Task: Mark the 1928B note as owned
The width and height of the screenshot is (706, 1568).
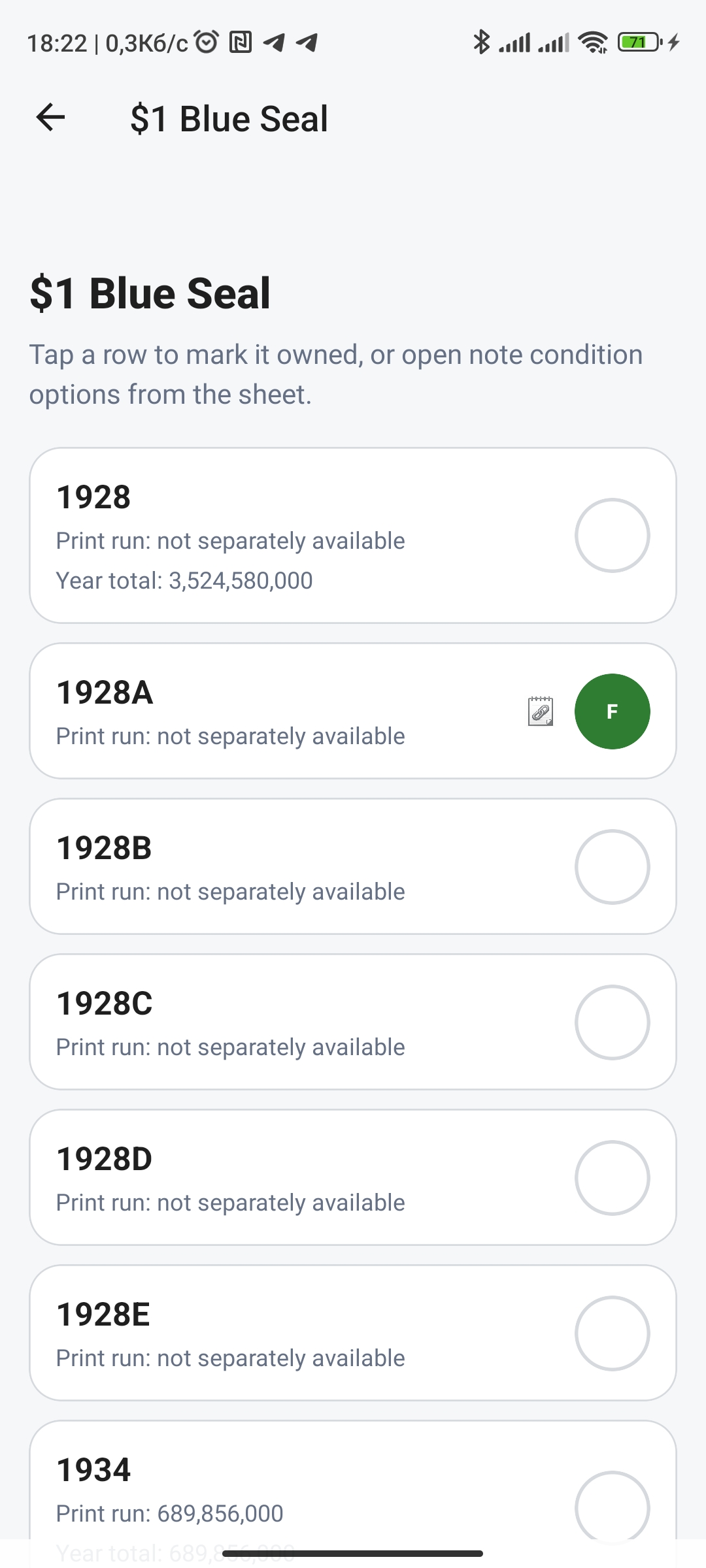Action: tap(613, 867)
